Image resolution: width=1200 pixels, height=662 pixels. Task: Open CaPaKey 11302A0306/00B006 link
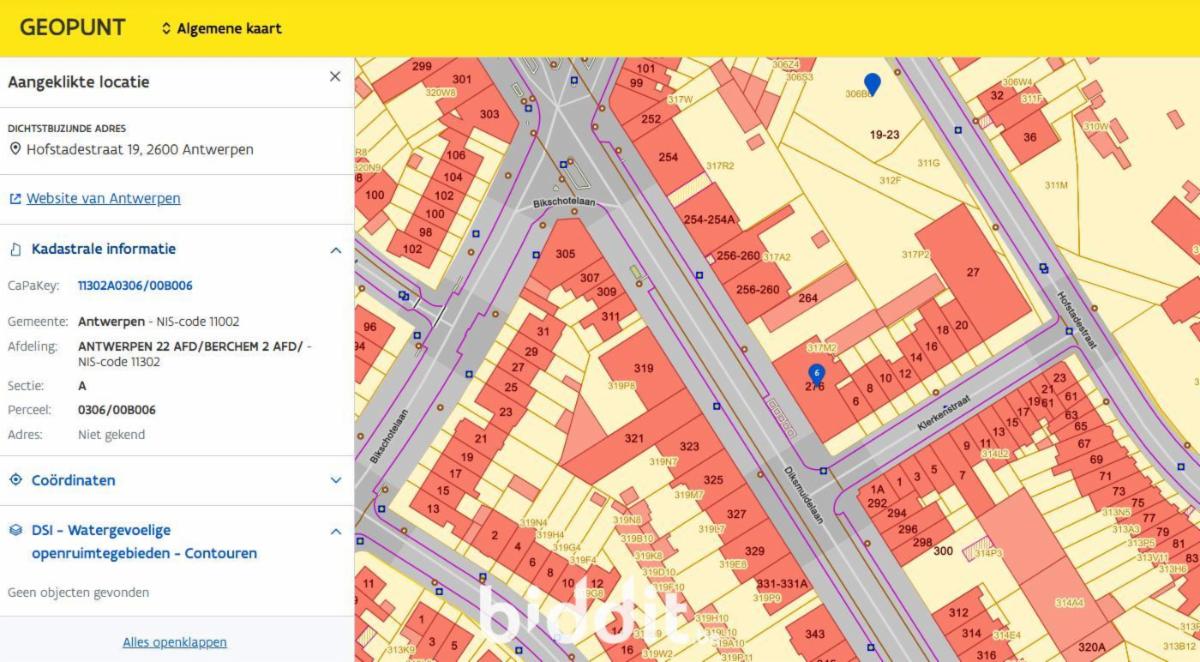[135, 286]
